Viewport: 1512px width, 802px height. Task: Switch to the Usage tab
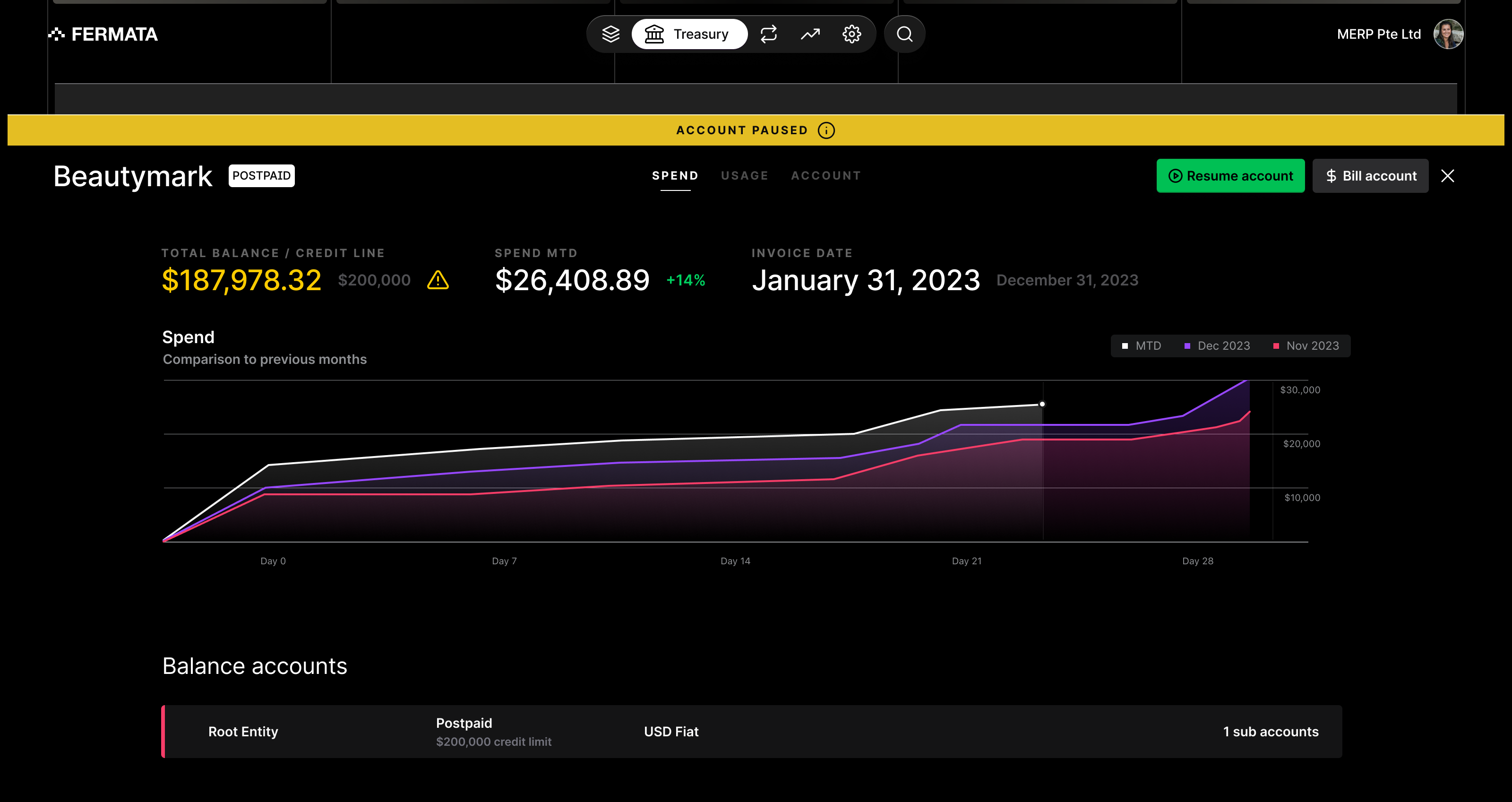pyautogui.click(x=744, y=175)
